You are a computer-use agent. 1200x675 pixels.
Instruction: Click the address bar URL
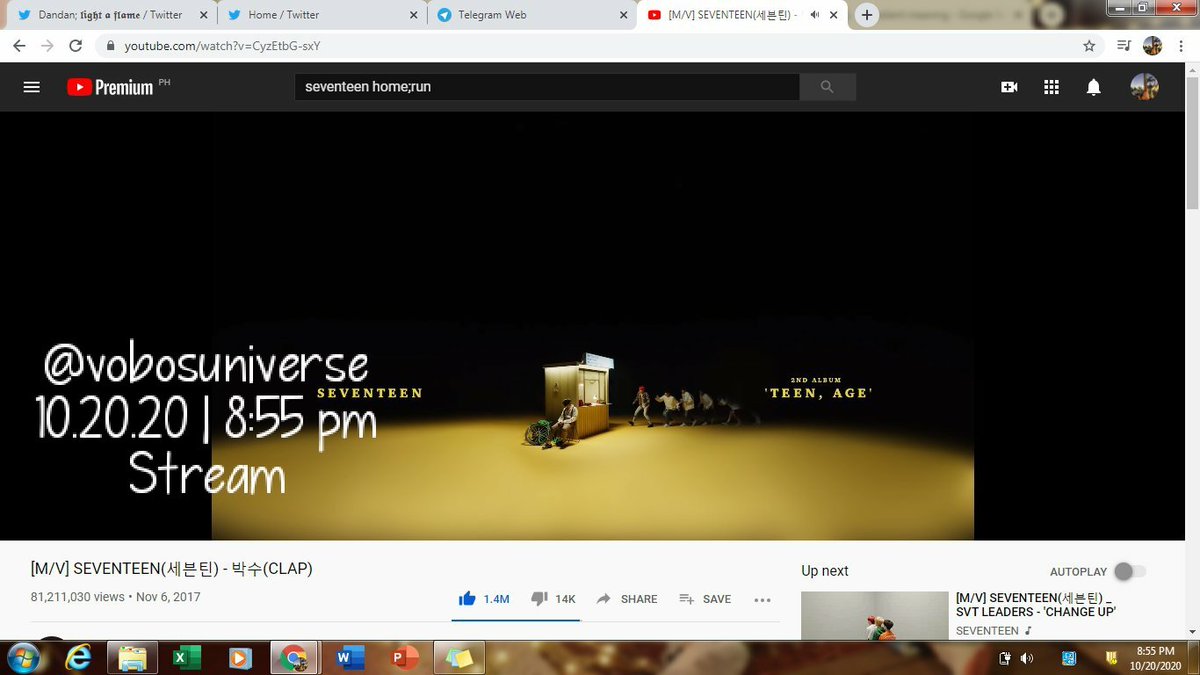coord(222,46)
